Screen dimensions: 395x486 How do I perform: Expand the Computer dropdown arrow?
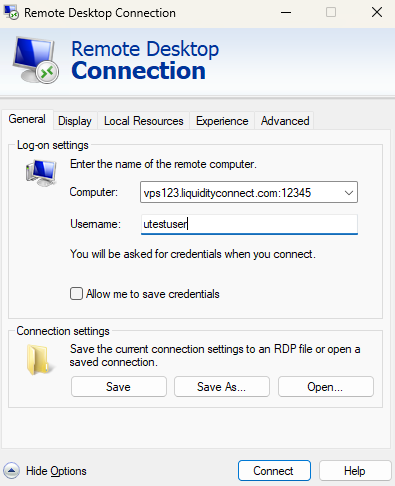[349, 192]
